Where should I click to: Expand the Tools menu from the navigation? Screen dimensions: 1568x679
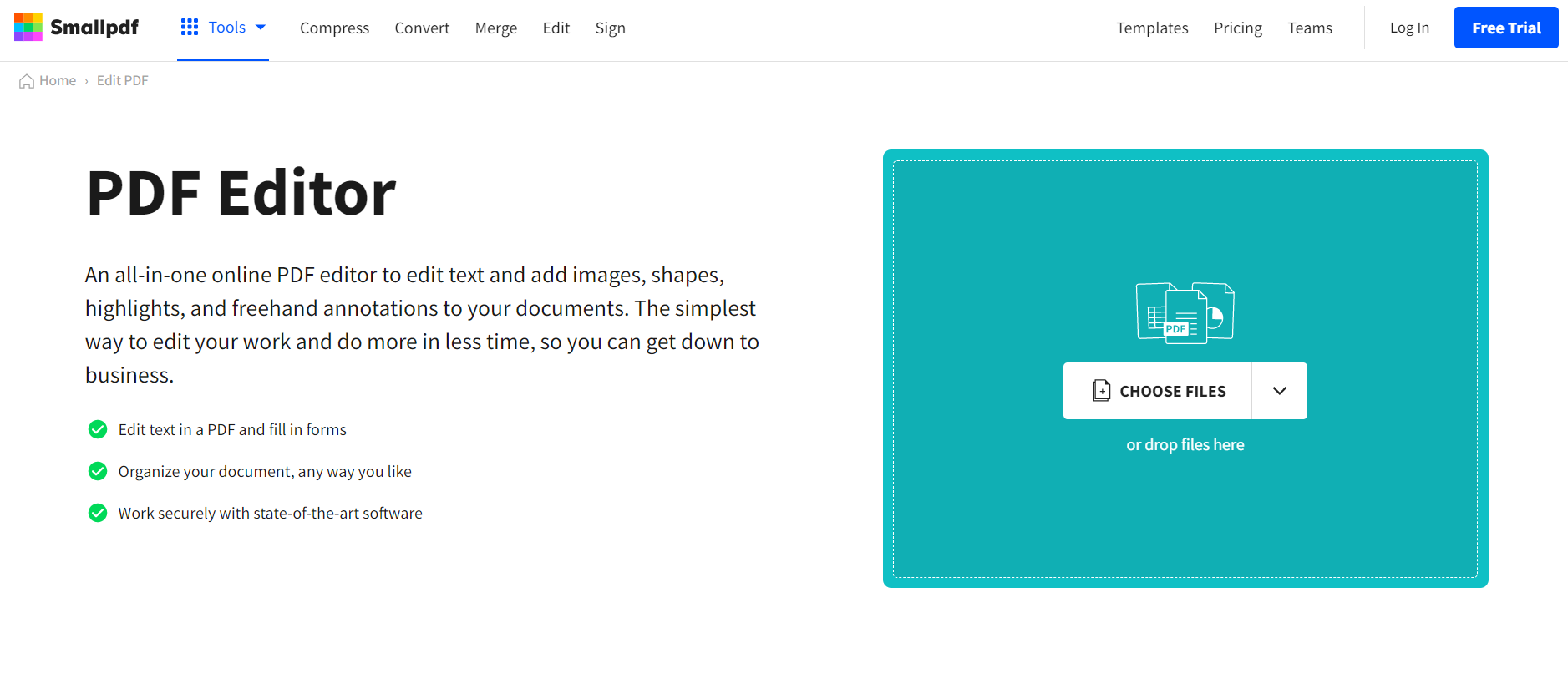[x=226, y=27]
